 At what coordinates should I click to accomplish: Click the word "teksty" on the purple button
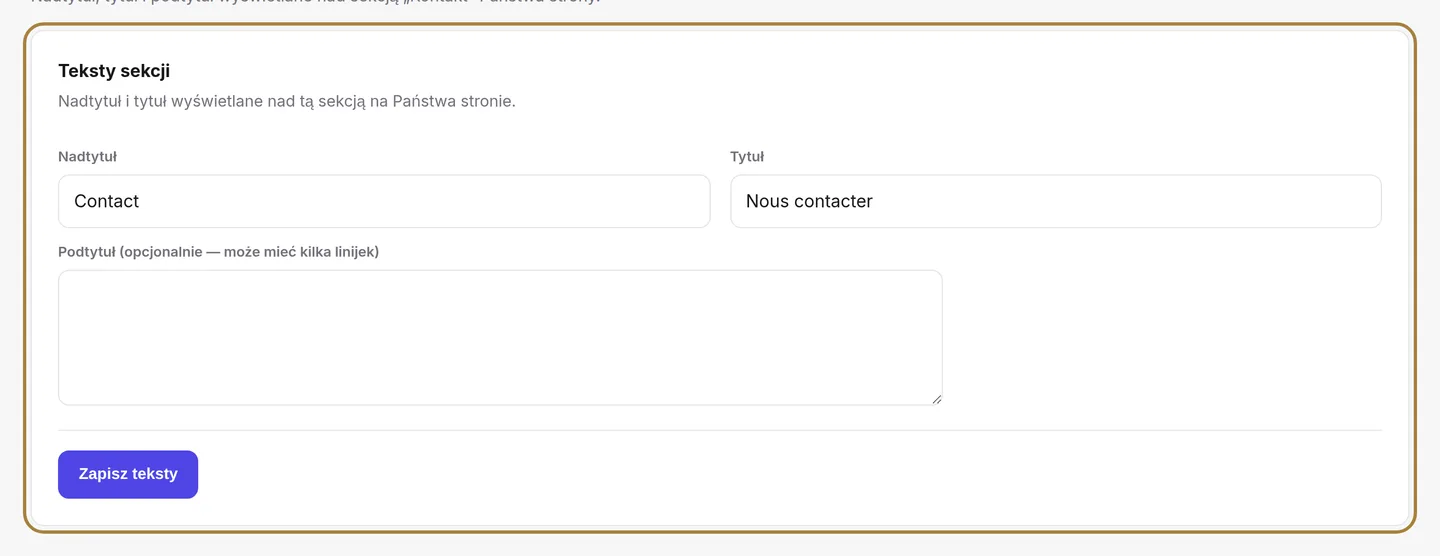click(153, 474)
